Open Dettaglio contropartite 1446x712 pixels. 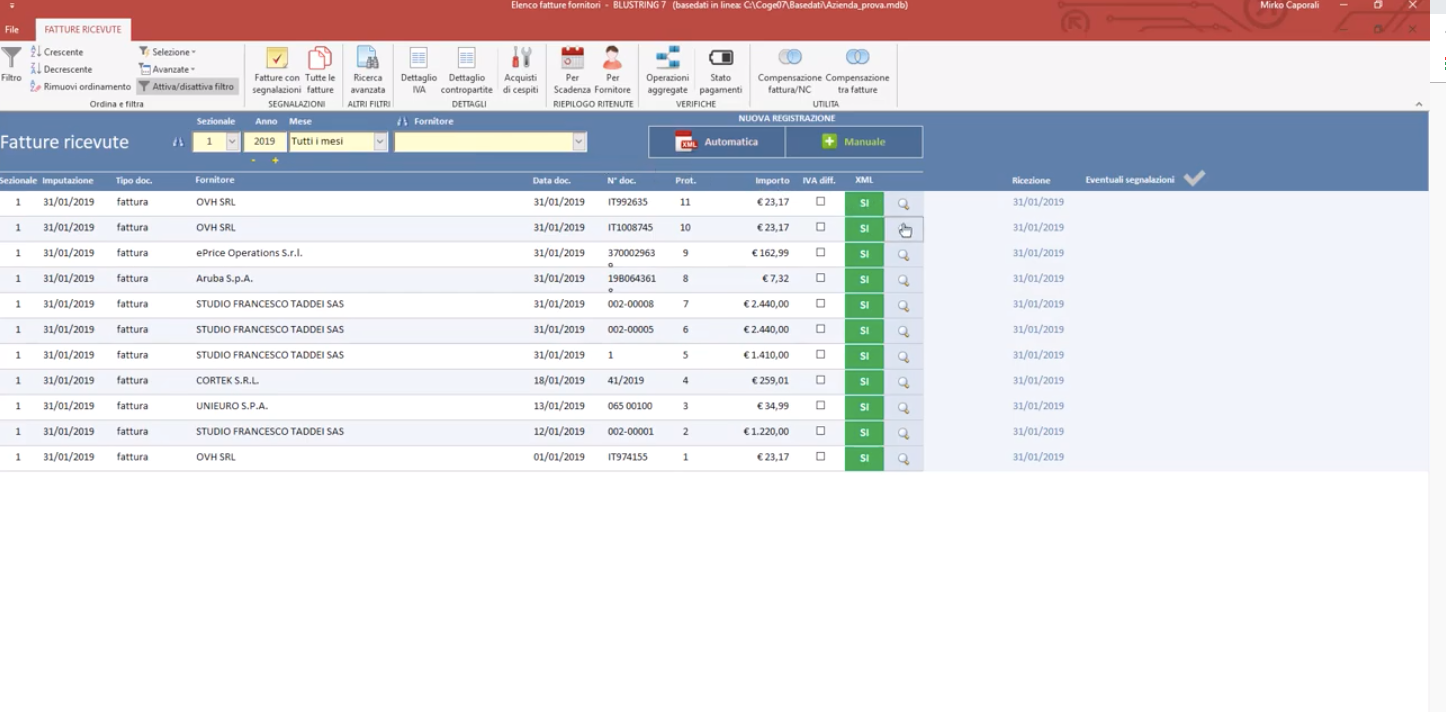[467, 70]
